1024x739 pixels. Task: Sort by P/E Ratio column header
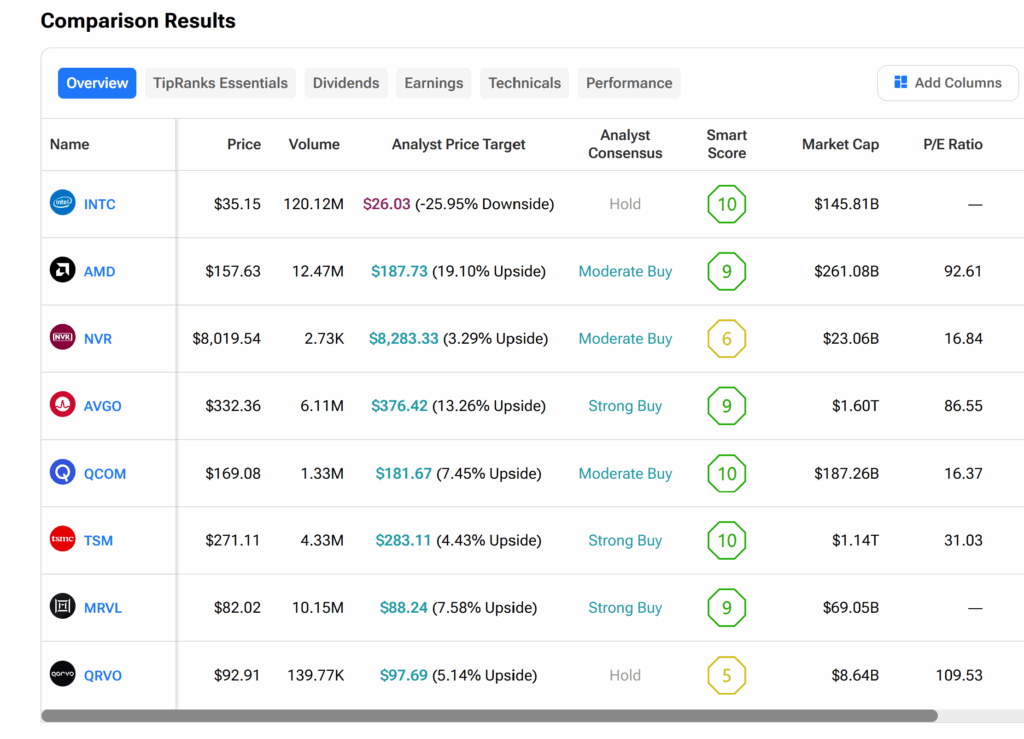tap(953, 144)
